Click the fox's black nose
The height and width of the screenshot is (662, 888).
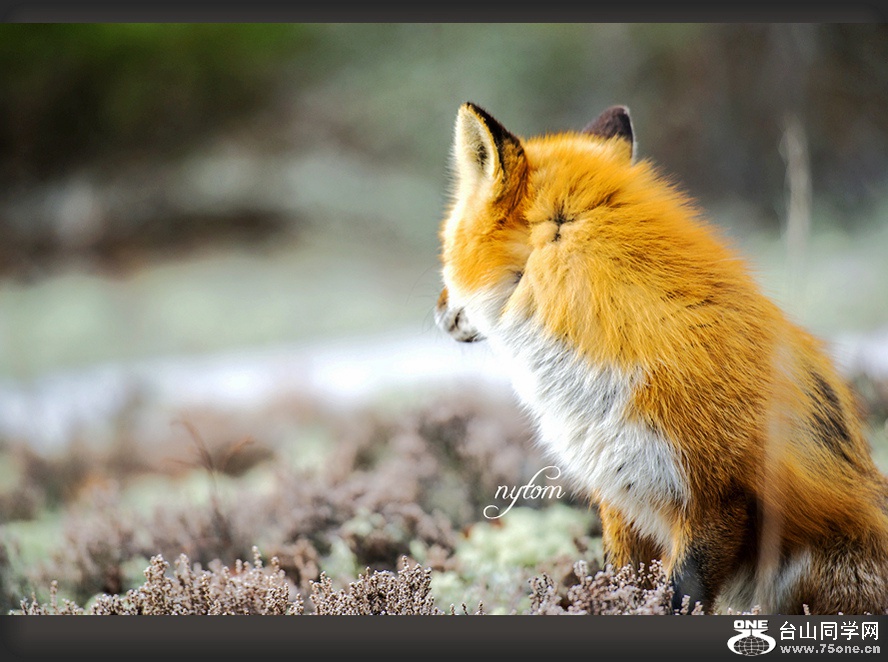(x=441, y=300)
